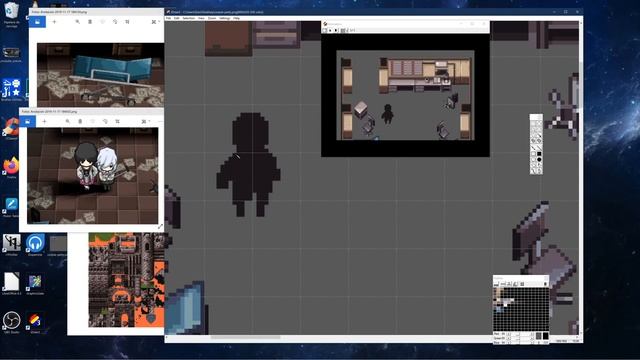Click See all photos in lower Photos window

pyautogui.click(x=27, y=121)
